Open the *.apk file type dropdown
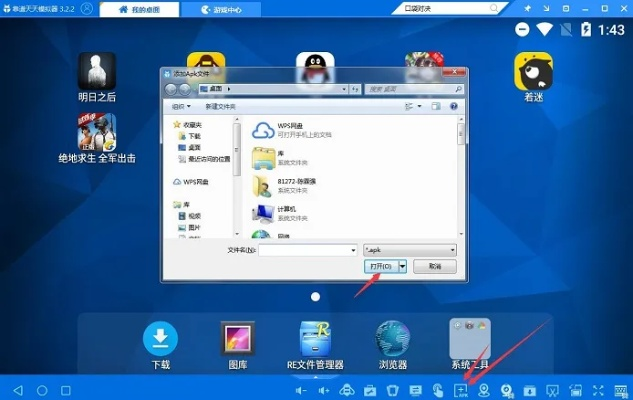Screen dimensions: 633x400 click(x=410, y=250)
